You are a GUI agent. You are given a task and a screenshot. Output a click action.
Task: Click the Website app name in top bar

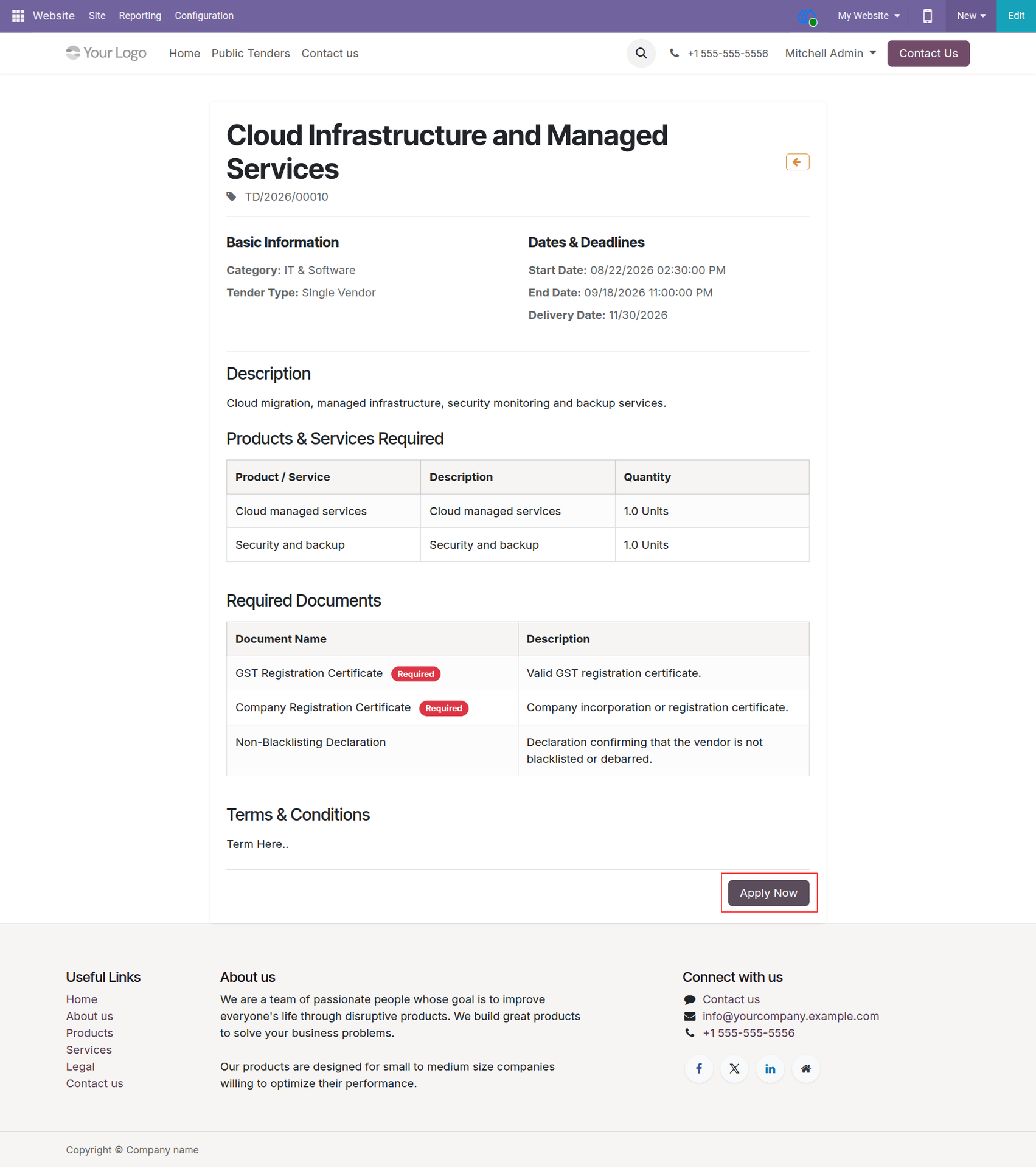pyautogui.click(x=54, y=16)
